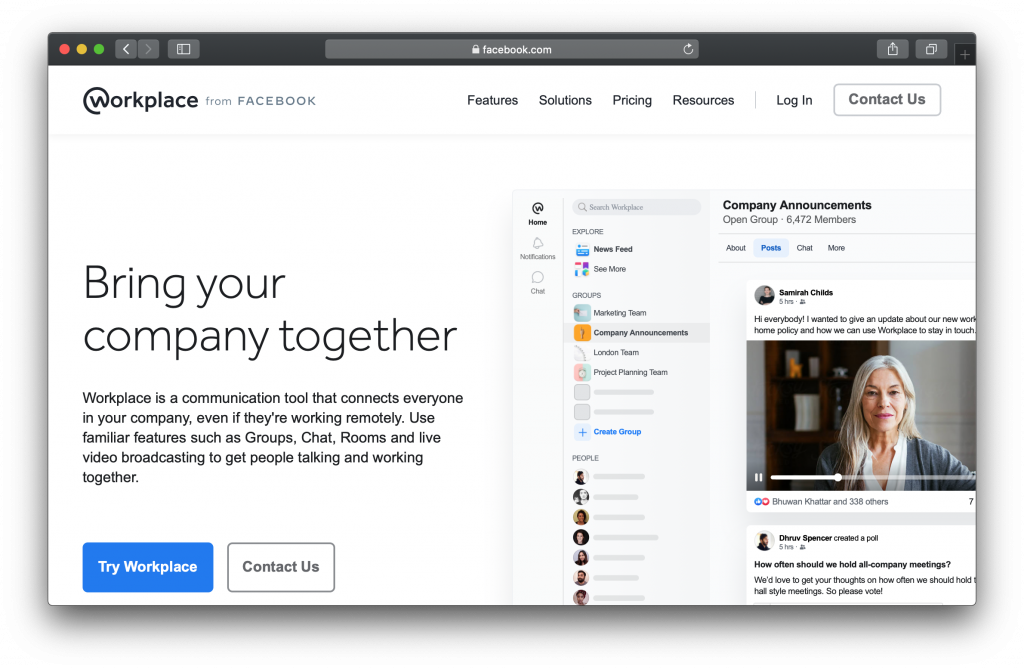Viewport: 1024px width, 669px height.
Task: Go forward with Safari forward arrow
Action: click(x=148, y=49)
